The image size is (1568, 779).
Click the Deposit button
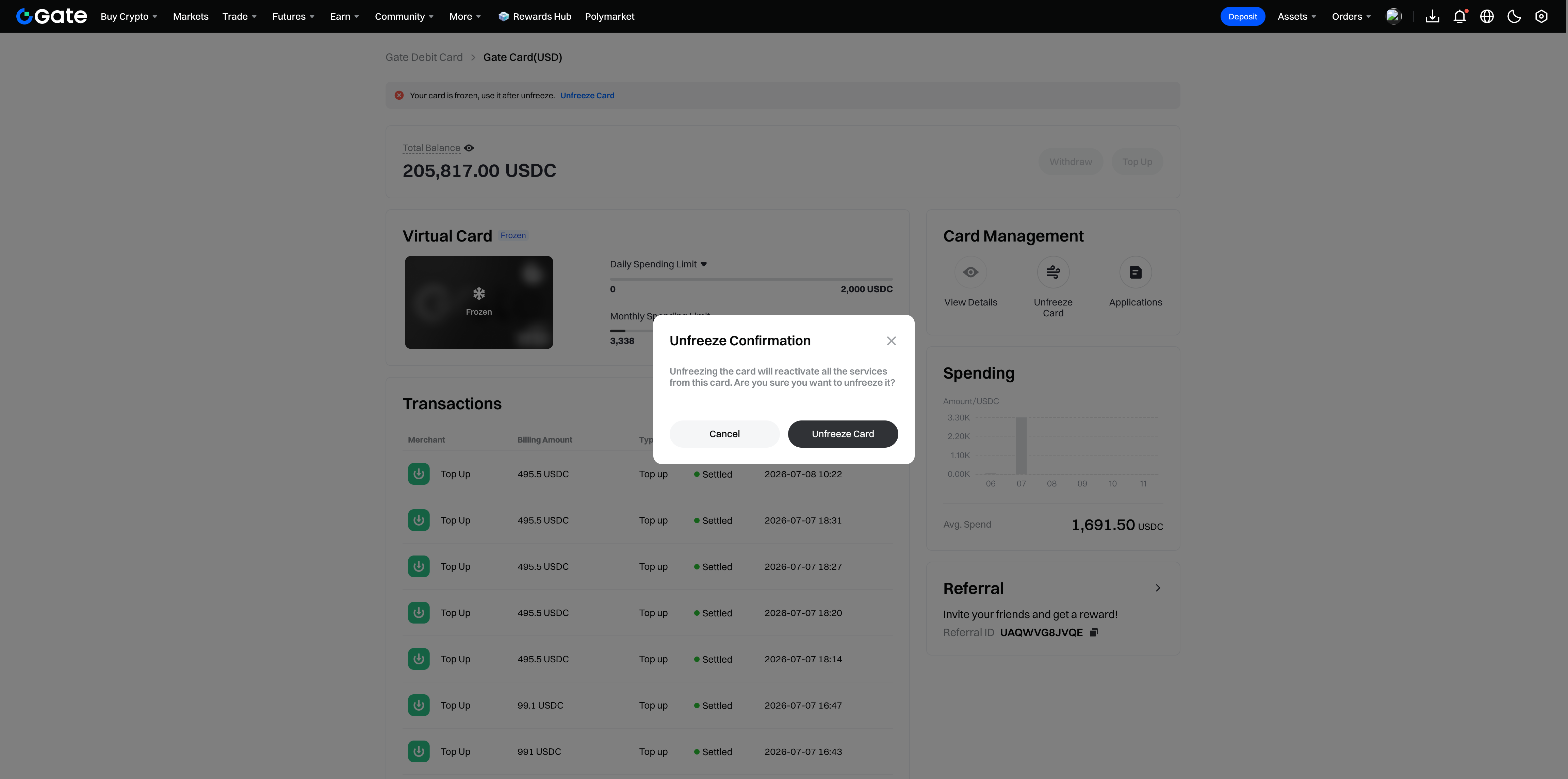coord(1242,16)
